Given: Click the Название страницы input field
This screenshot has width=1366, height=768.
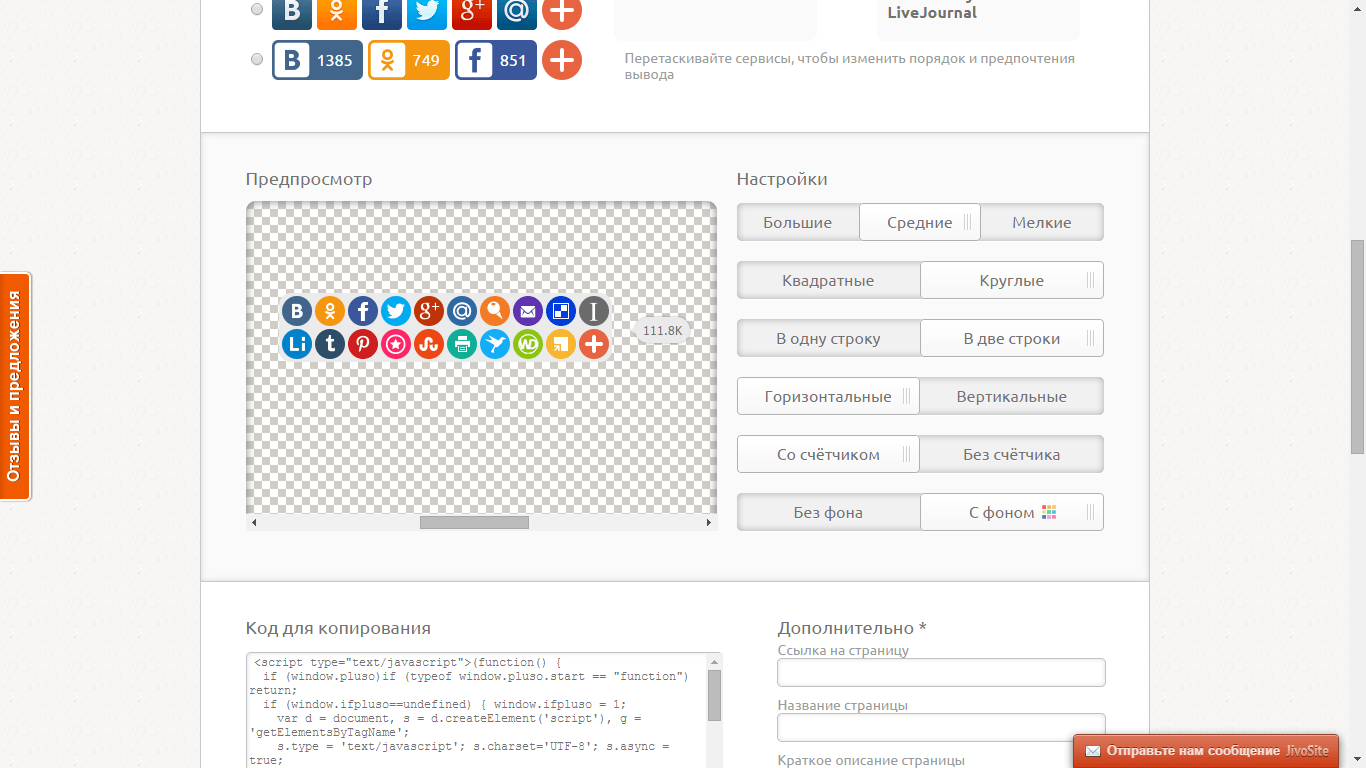Looking at the screenshot, I should (x=941, y=727).
